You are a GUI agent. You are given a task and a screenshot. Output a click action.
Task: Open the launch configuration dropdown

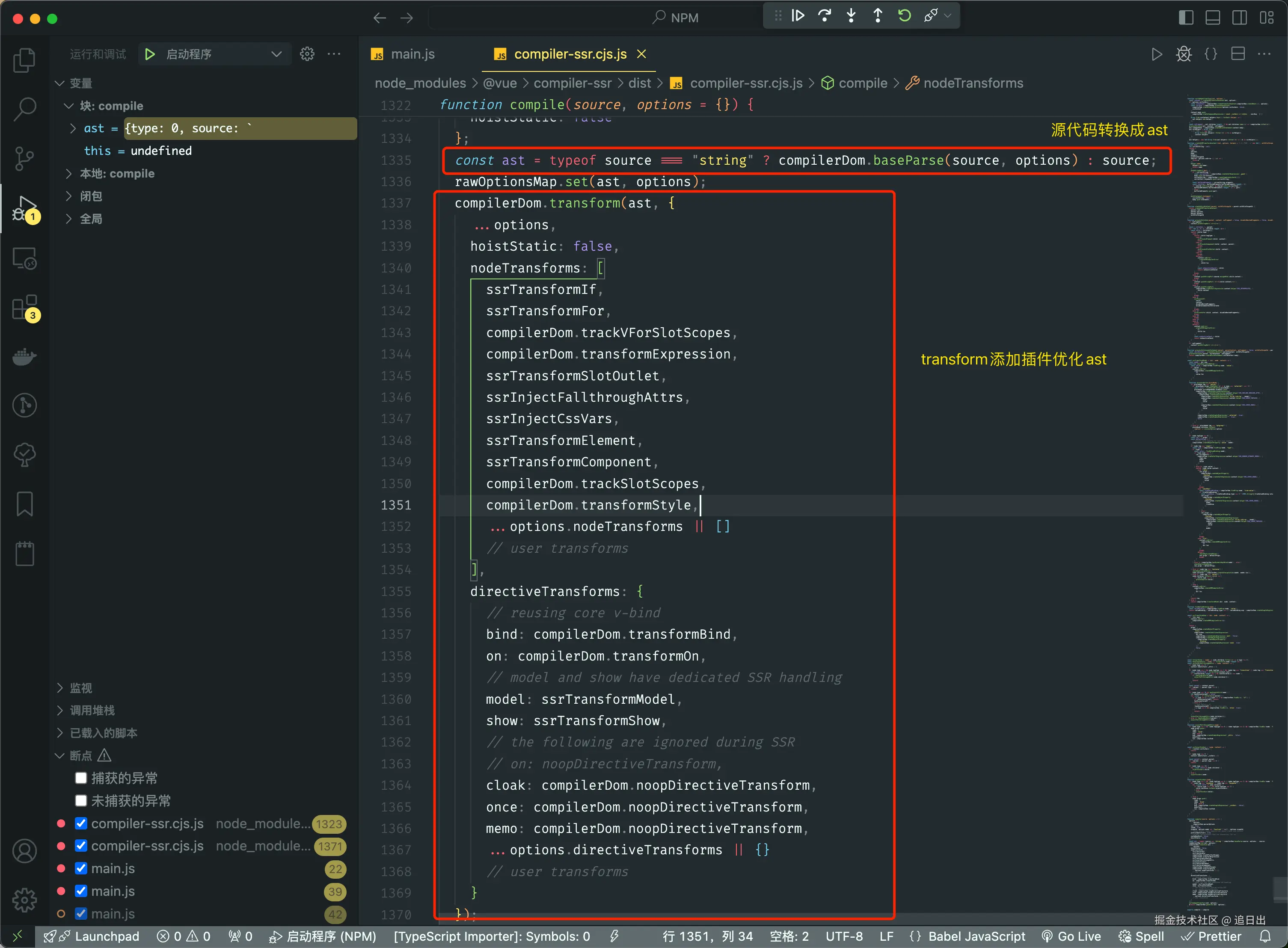(x=276, y=54)
